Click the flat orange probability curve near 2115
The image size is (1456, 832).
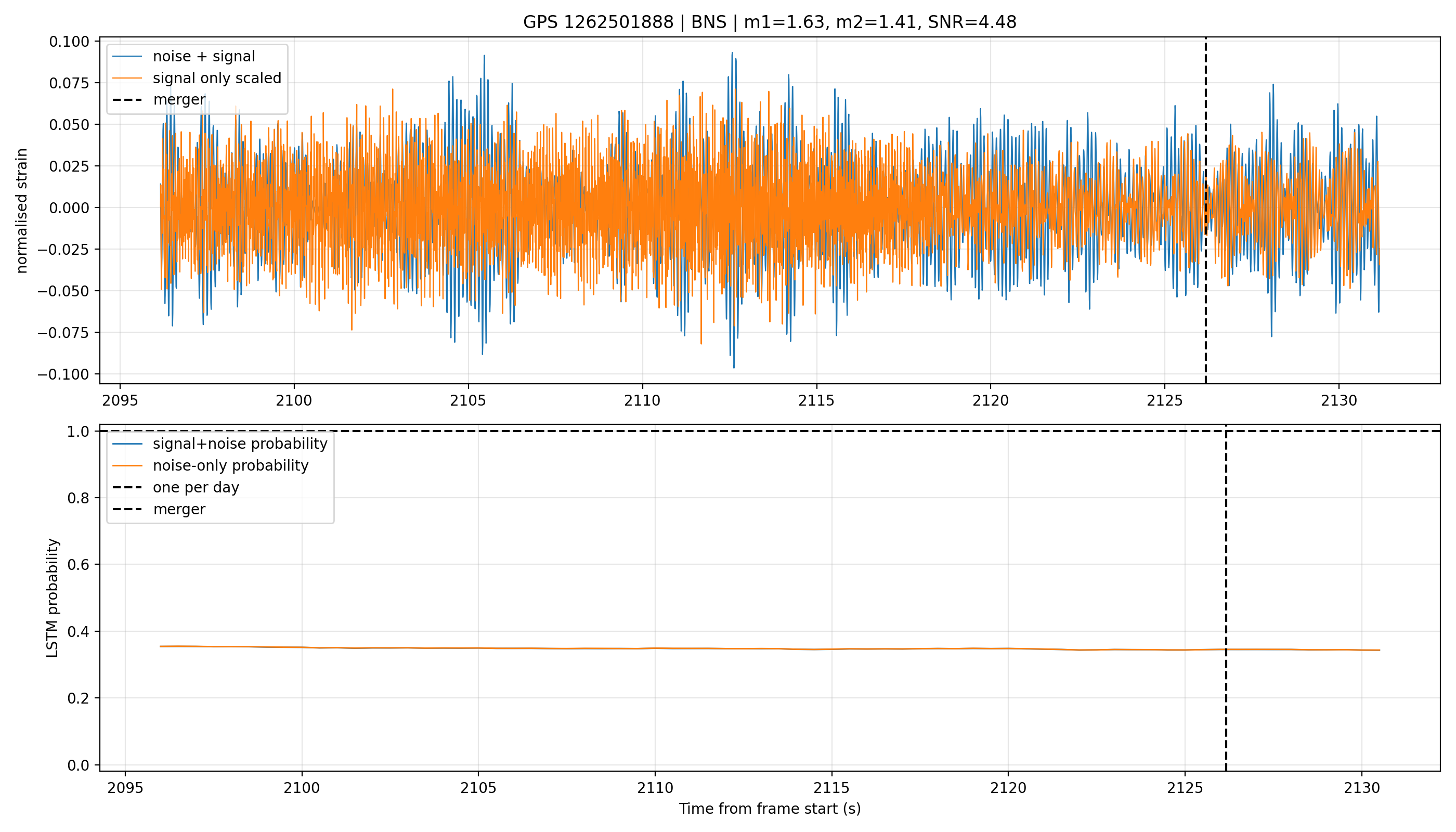pos(831,649)
